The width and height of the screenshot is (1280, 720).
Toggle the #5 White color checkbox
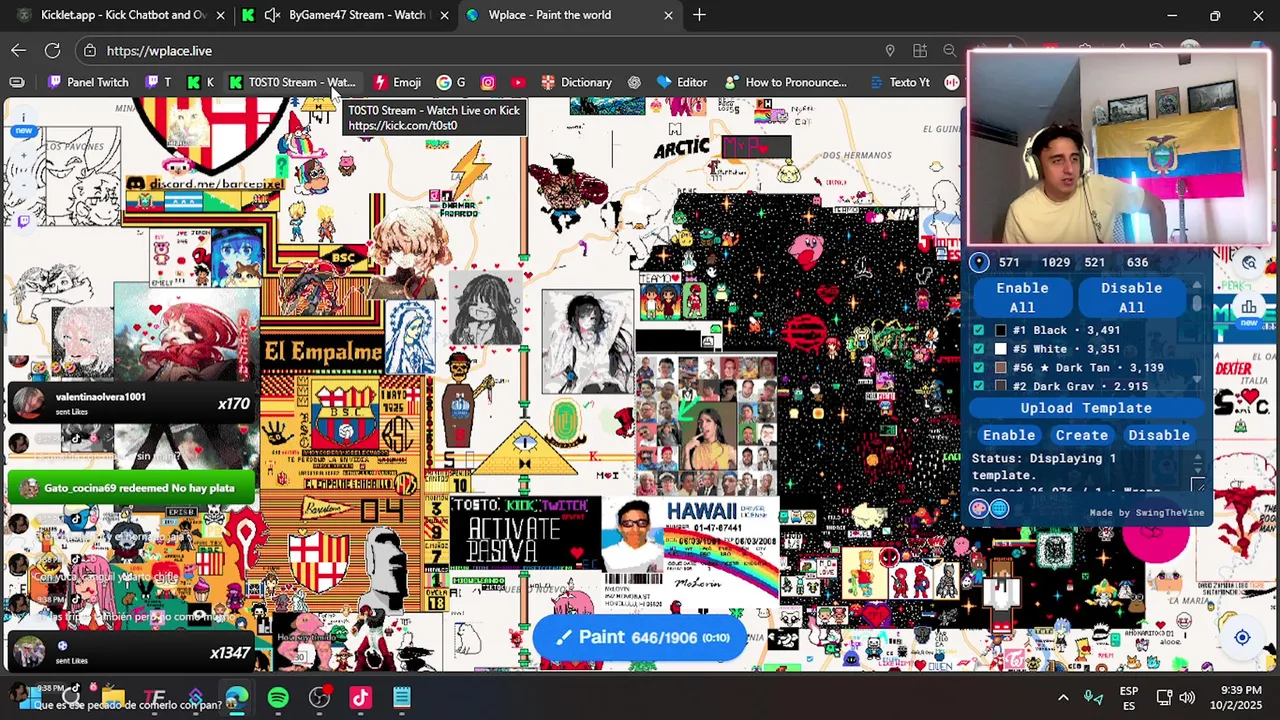pyautogui.click(x=979, y=349)
